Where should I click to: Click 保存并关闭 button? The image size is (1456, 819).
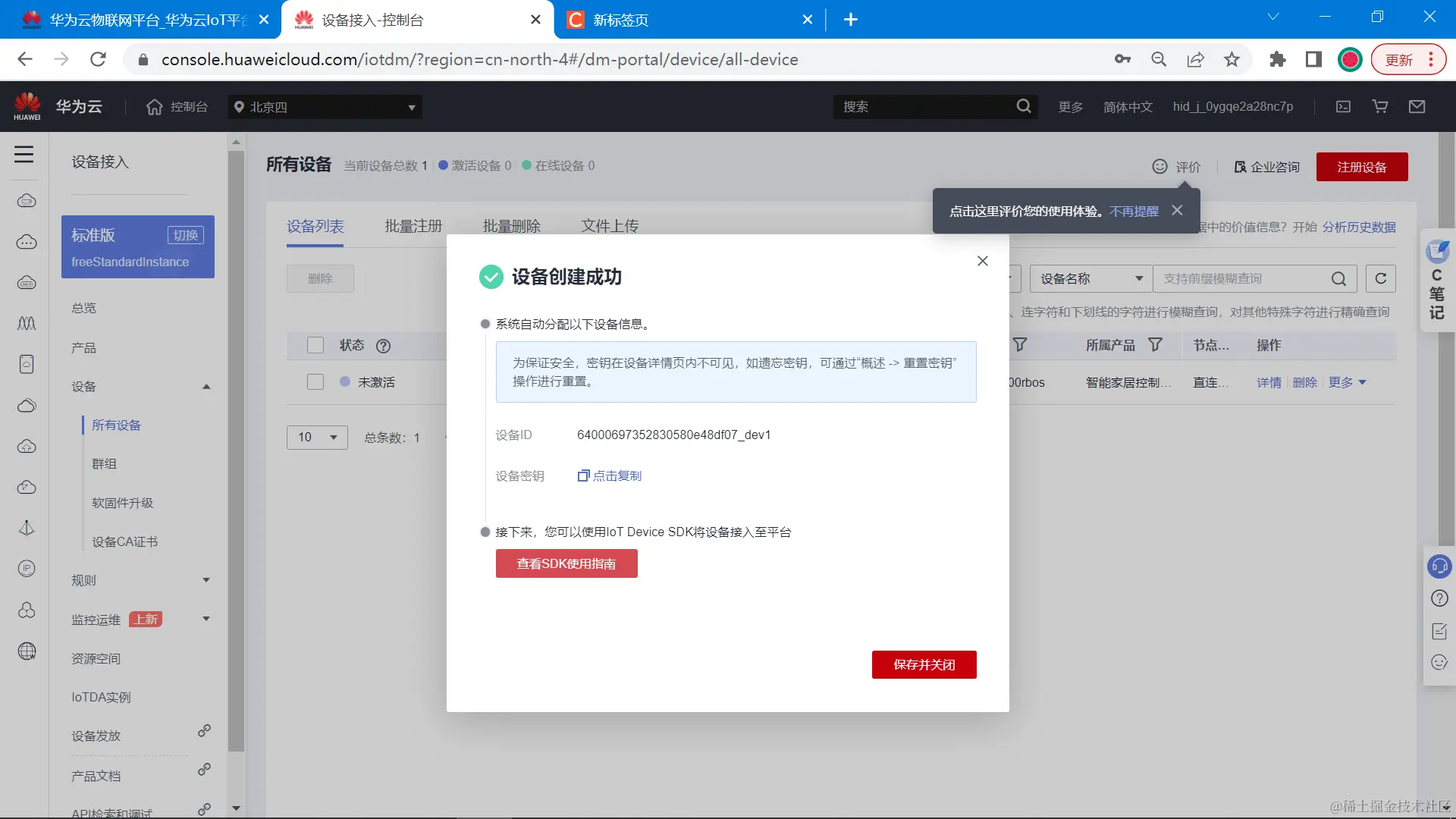pos(924,664)
